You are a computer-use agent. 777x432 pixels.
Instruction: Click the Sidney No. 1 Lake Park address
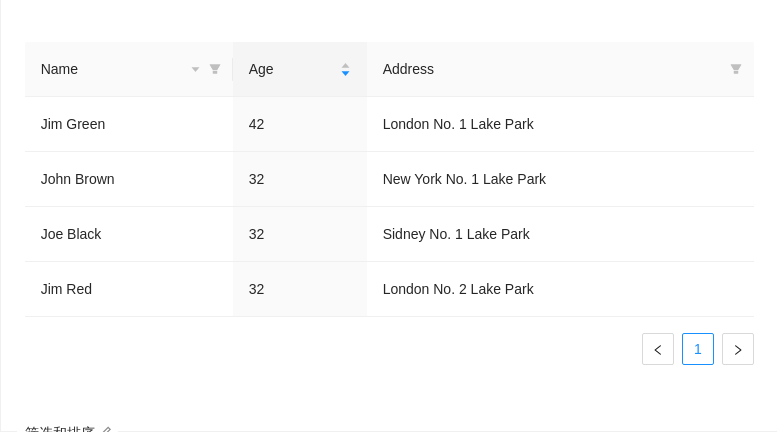pyautogui.click(x=456, y=234)
